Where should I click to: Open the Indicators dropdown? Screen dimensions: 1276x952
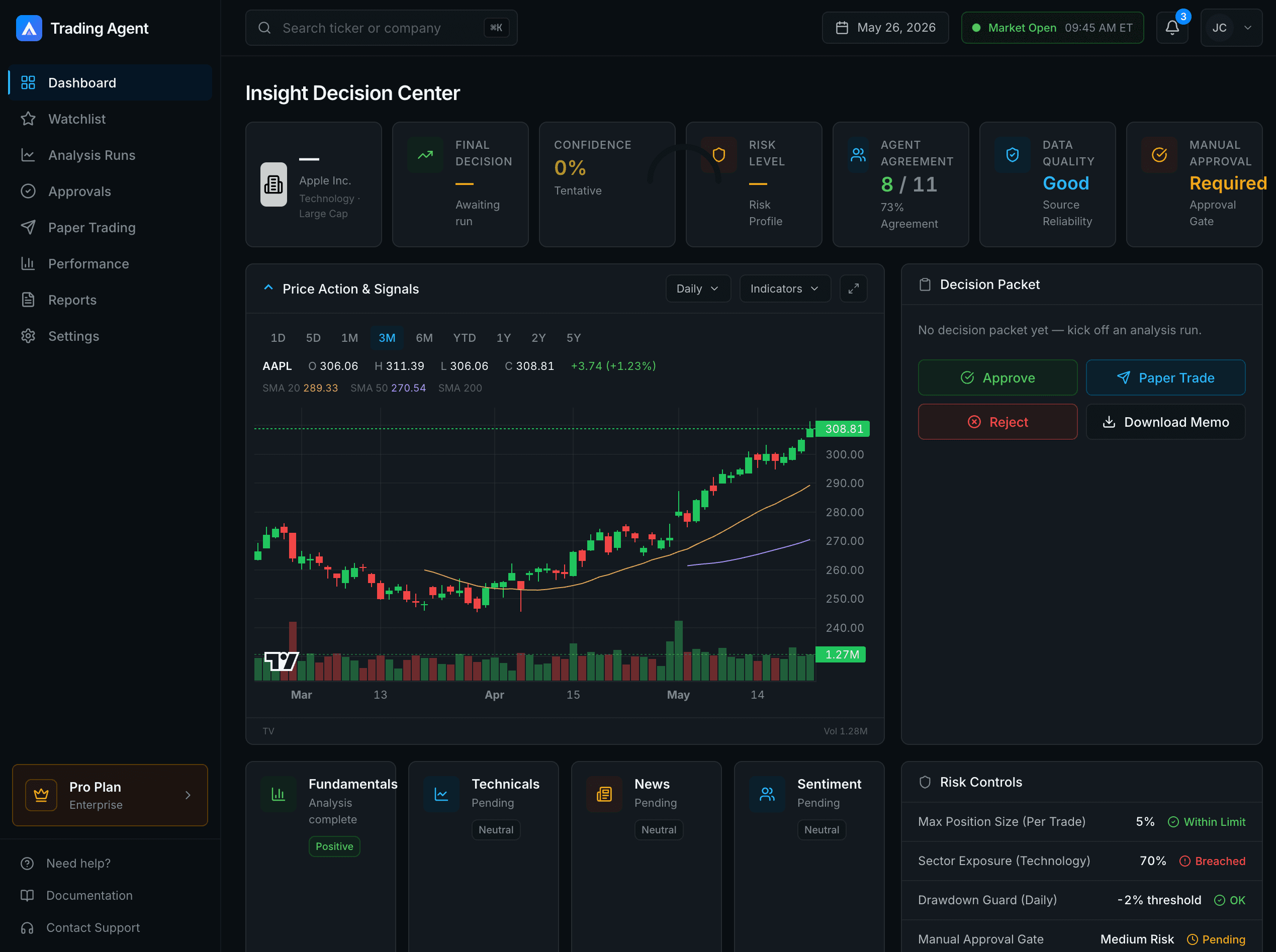784,289
